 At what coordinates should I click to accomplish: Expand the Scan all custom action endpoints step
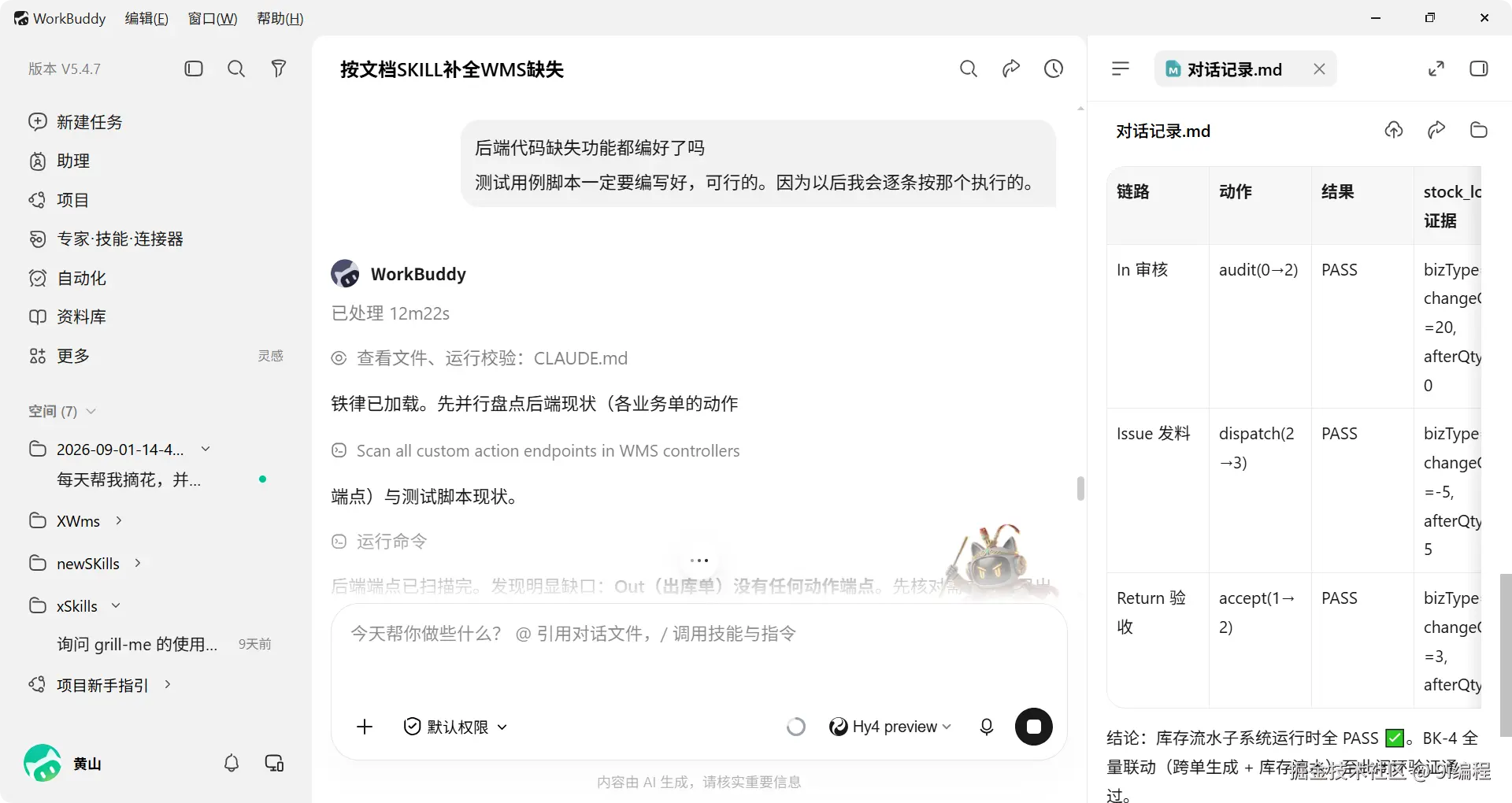point(535,451)
